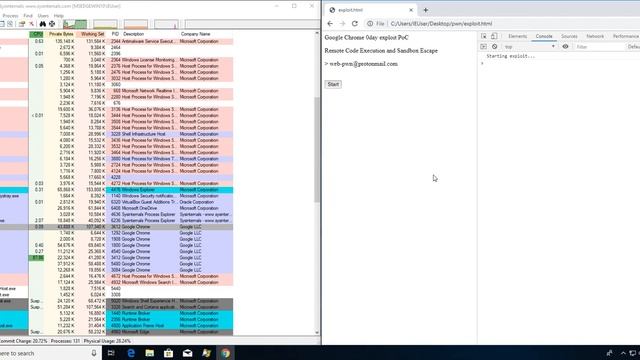
Task: Select the Shell Infrastructure Host row
Action: [x=116, y=134]
